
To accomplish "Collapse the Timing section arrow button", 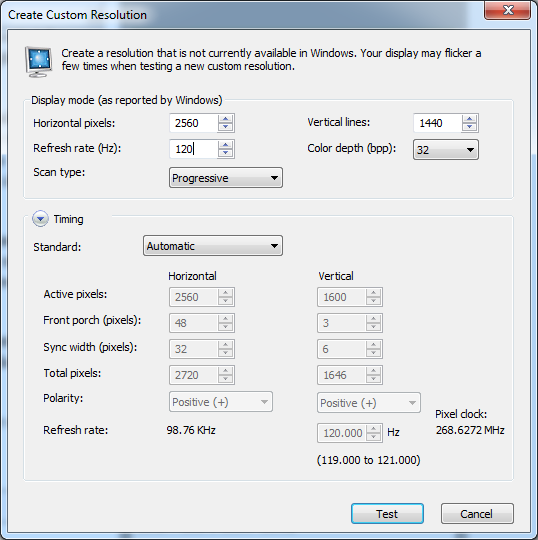I will pos(40,219).
